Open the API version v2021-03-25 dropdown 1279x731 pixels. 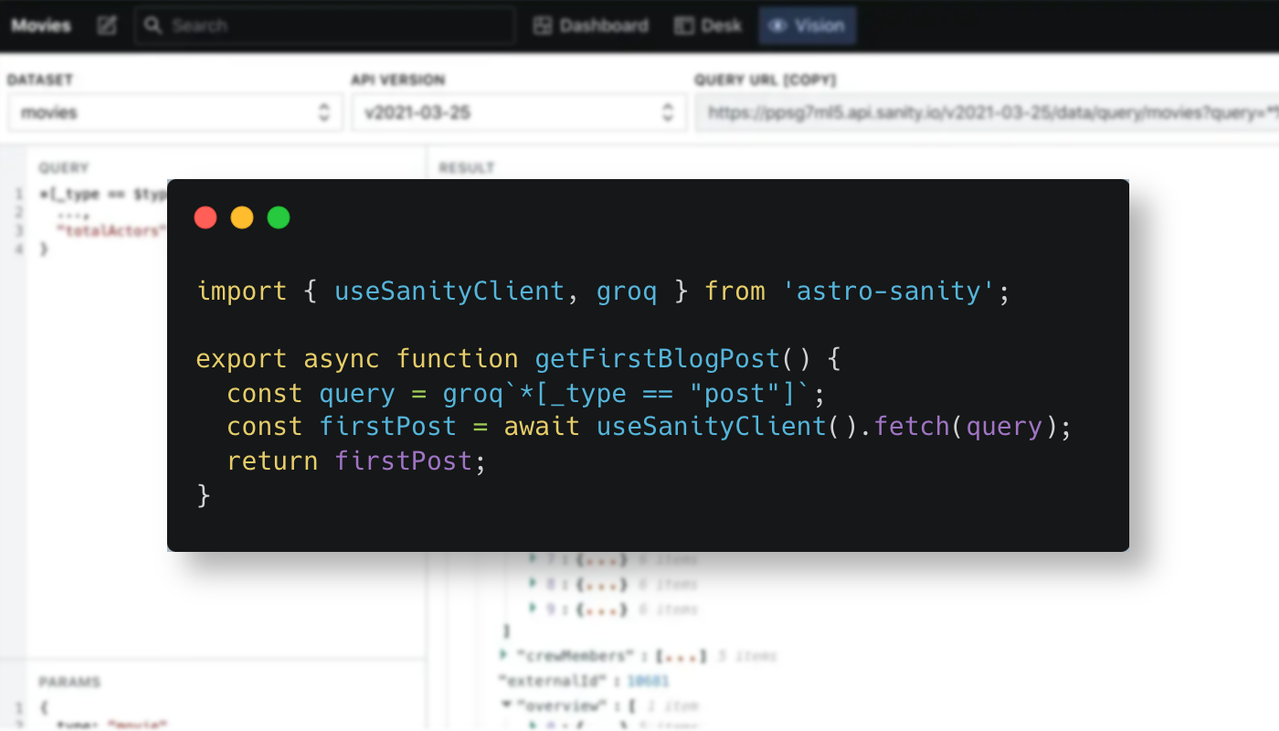518,113
